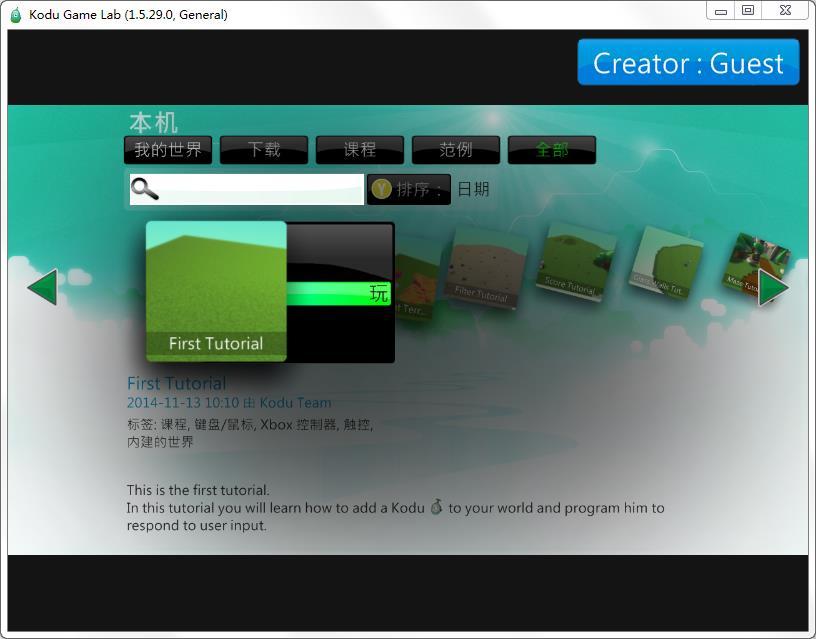The height and width of the screenshot is (639, 816).
Task: Click the search magnifier icon
Action: click(x=144, y=189)
